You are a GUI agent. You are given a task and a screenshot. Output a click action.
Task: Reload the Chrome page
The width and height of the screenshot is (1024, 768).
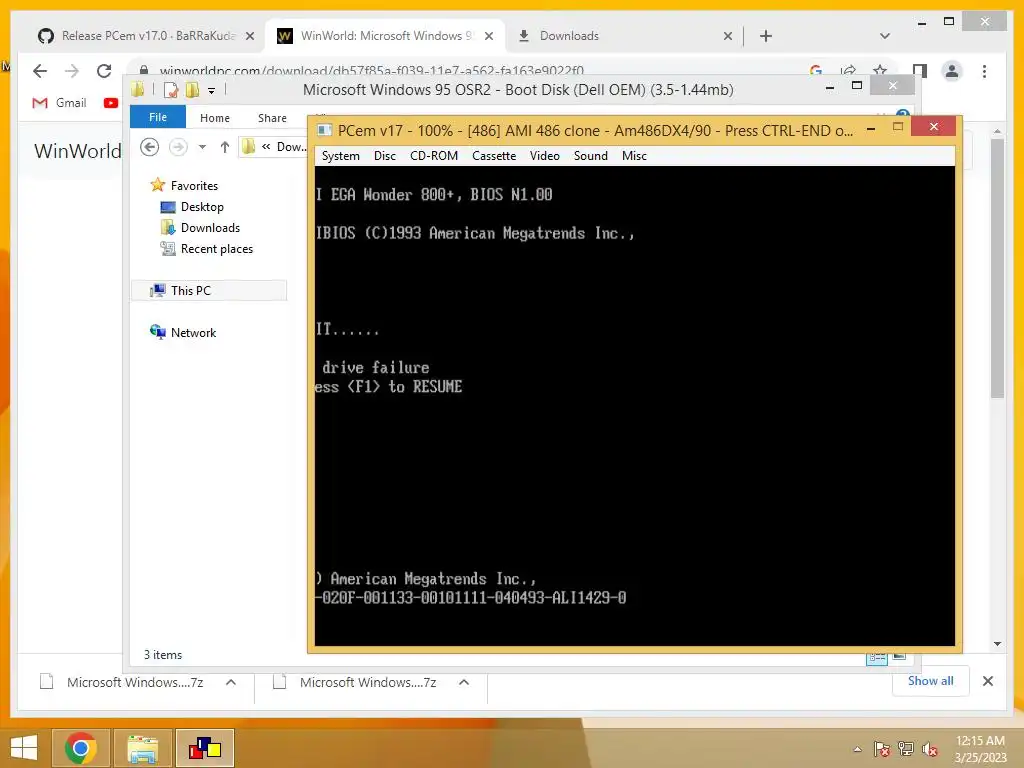pyautogui.click(x=104, y=71)
